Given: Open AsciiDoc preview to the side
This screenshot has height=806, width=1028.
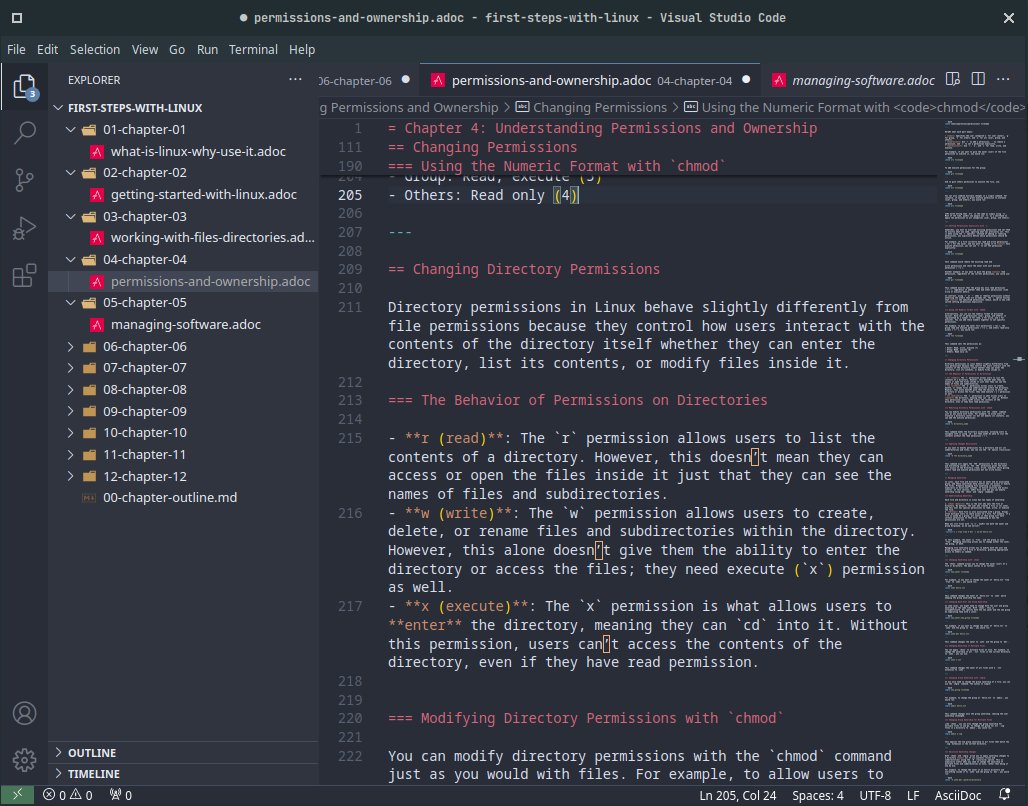Looking at the screenshot, I should [953, 79].
